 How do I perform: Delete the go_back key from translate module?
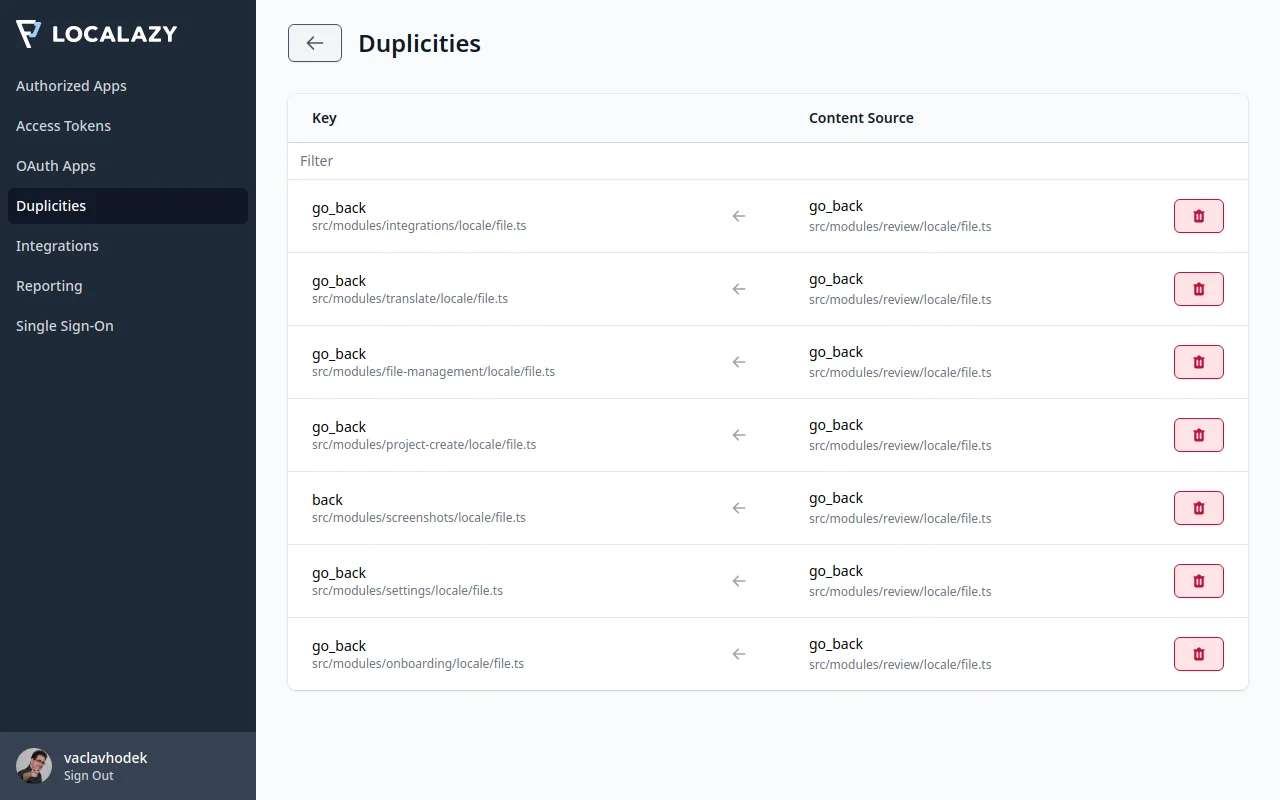pos(1198,288)
